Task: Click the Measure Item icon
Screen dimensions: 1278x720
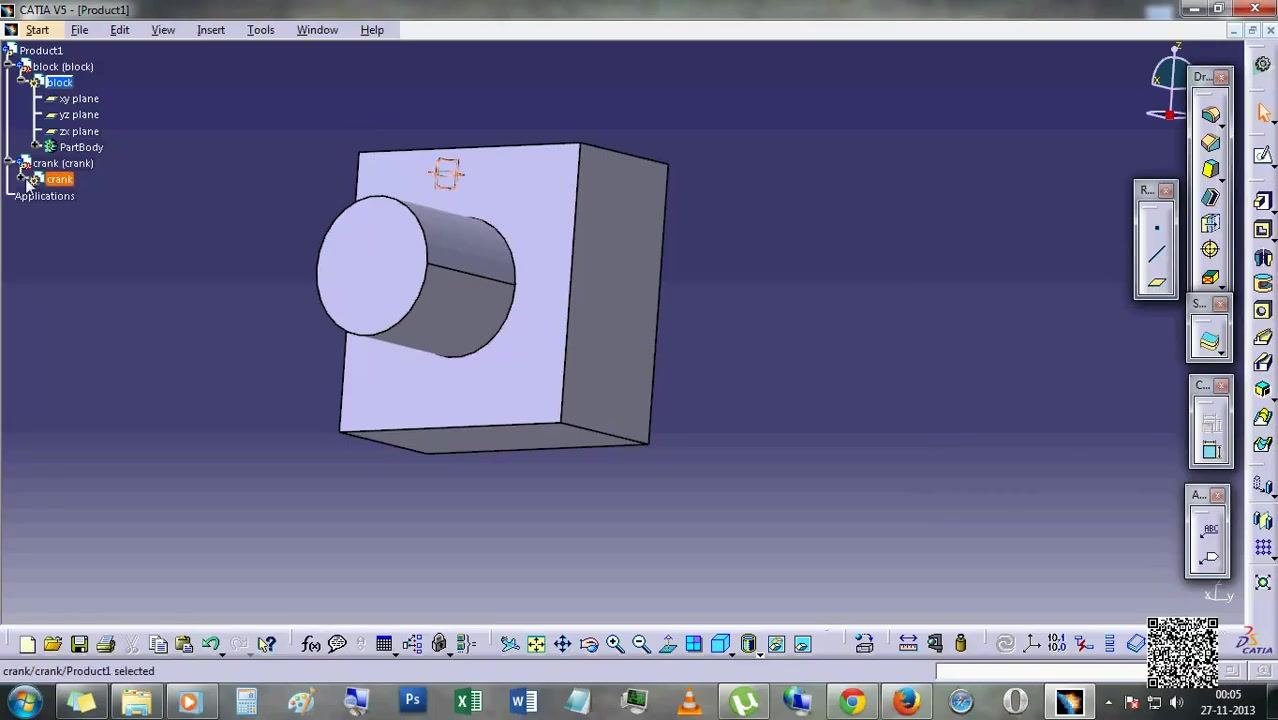Action: (934, 645)
